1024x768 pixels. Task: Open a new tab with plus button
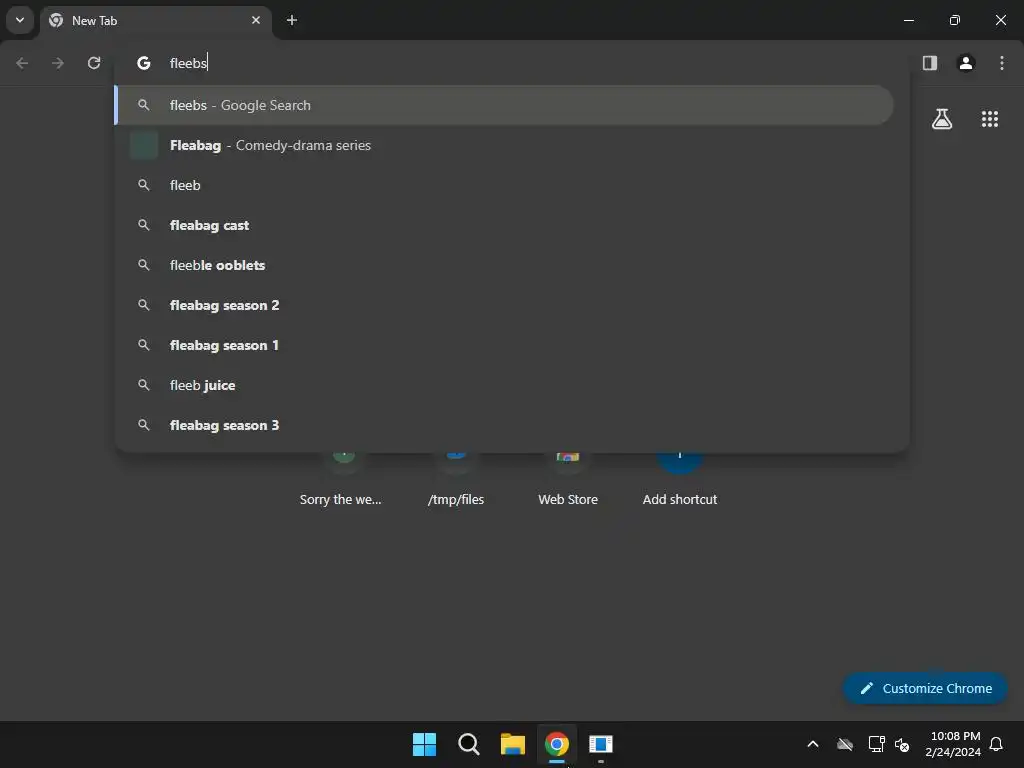pyautogui.click(x=292, y=20)
